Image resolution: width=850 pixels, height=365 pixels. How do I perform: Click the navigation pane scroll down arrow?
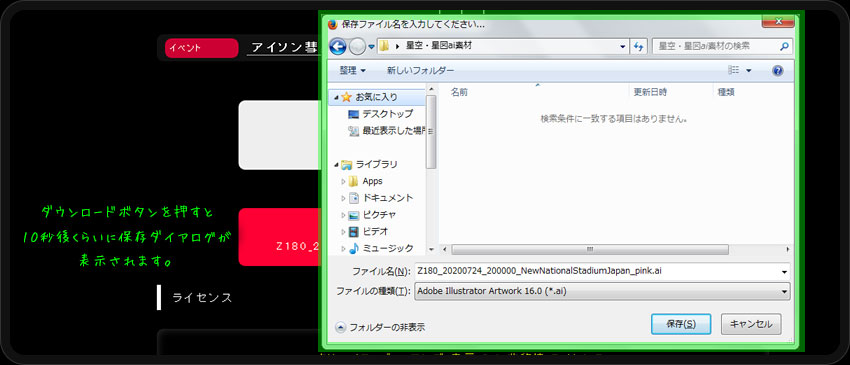click(432, 249)
